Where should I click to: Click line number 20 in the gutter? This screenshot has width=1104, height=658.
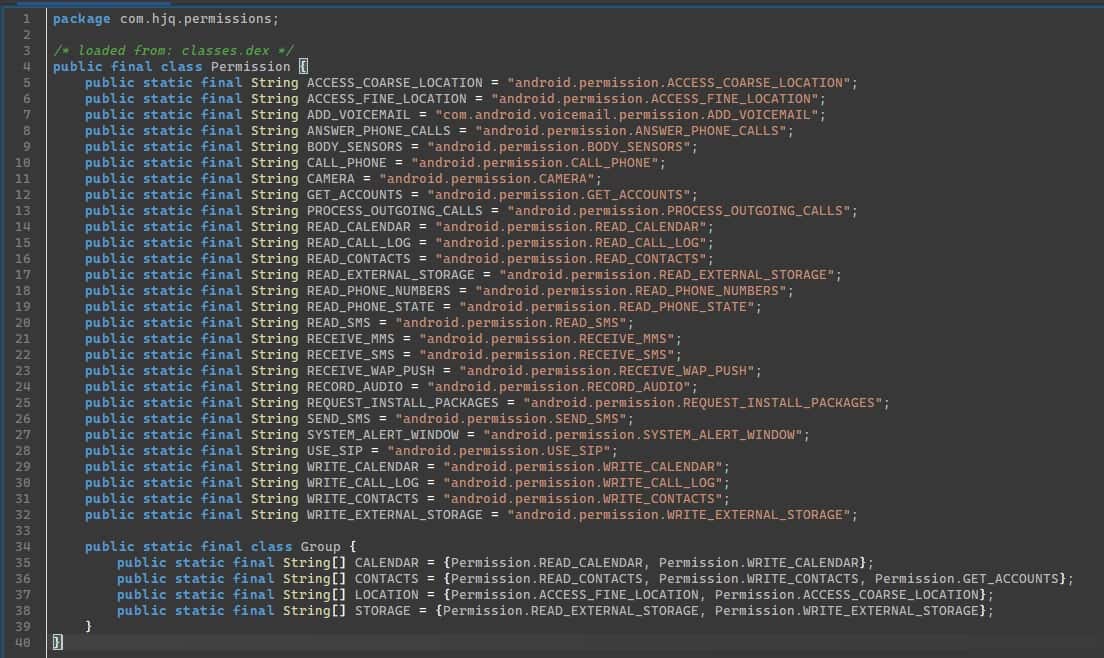coord(23,323)
